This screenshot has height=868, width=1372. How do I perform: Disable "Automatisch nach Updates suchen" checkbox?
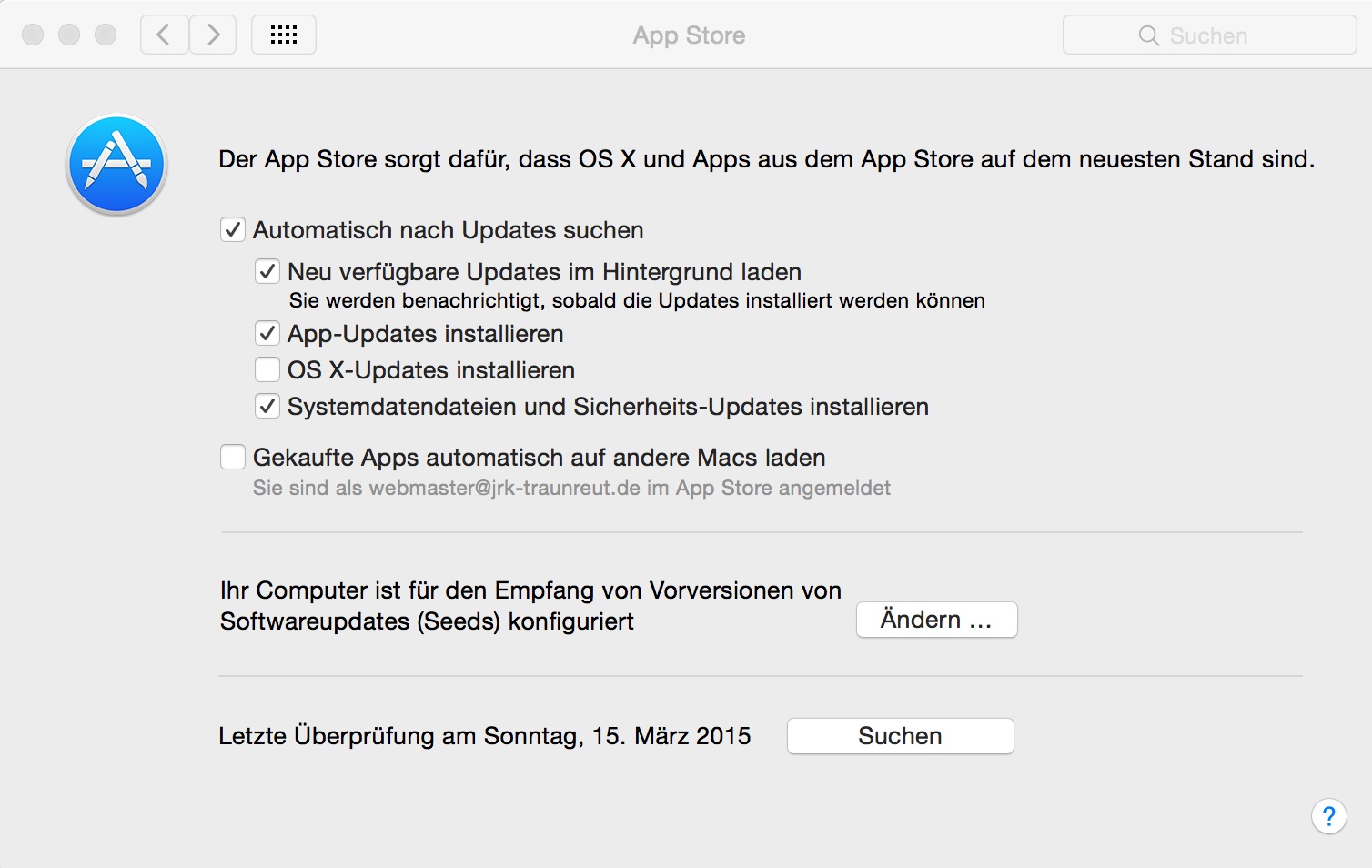233,229
